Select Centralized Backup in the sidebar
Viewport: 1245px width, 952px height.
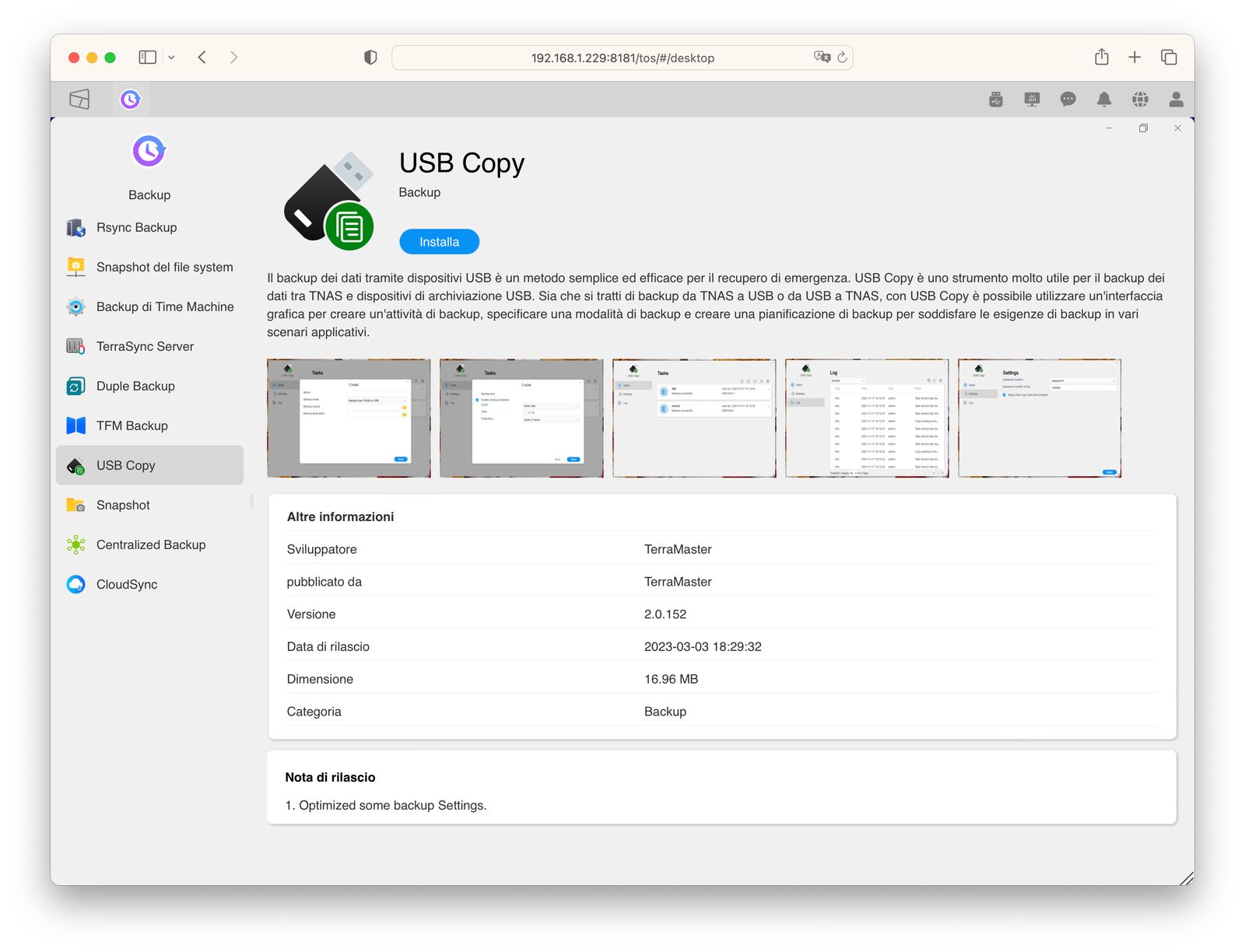click(x=149, y=544)
